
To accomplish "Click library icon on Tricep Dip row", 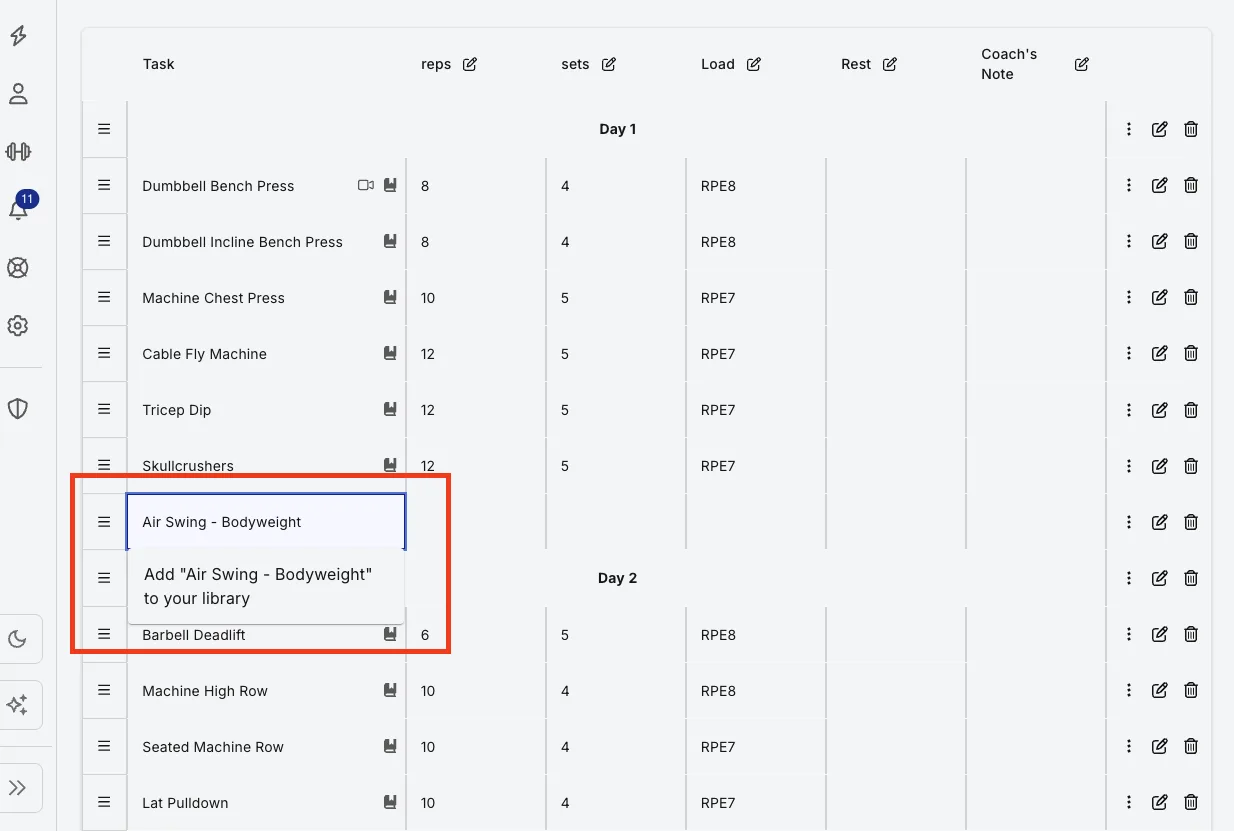I will coord(390,409).
